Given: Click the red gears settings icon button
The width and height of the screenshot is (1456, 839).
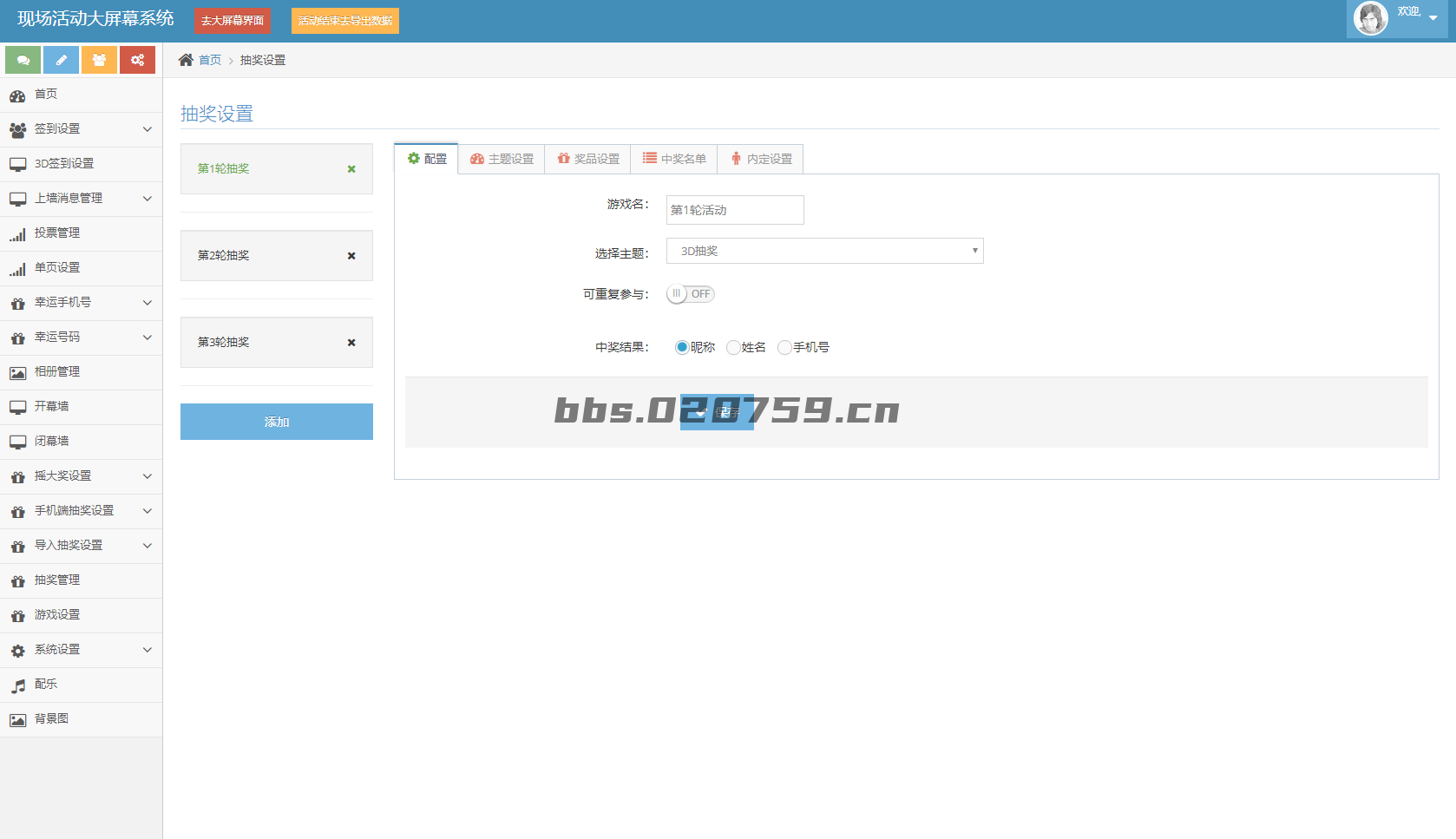Looking at the screenshot, I should coord(137,60).
